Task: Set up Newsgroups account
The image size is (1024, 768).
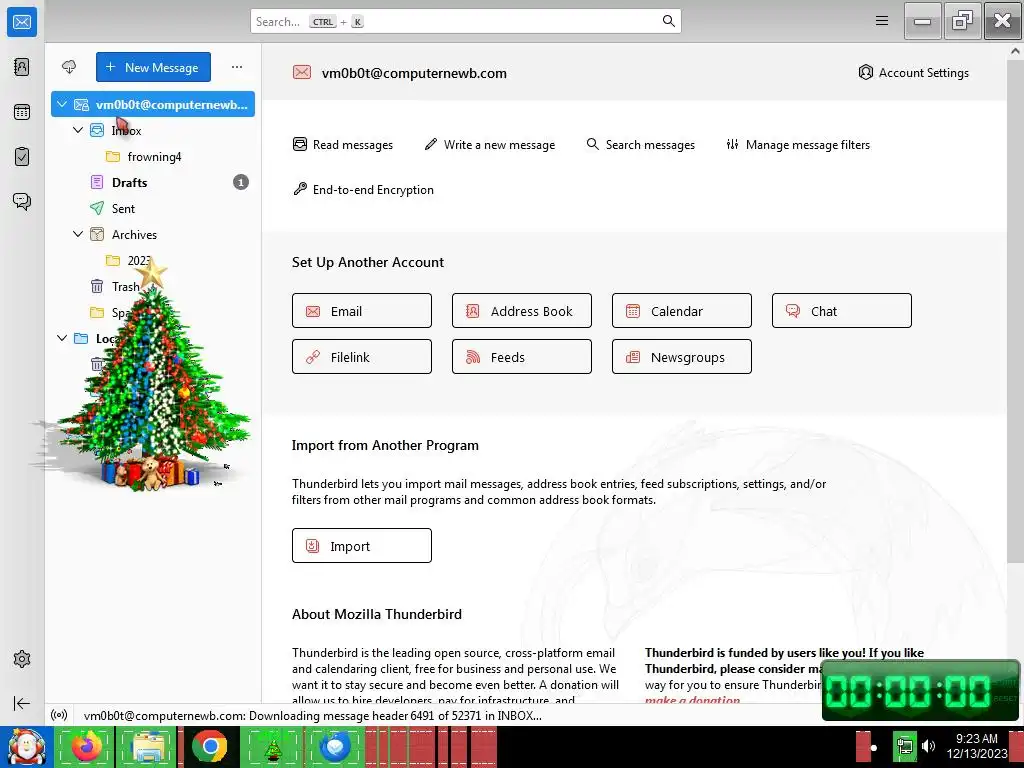Action: click(x=682, y=357)
